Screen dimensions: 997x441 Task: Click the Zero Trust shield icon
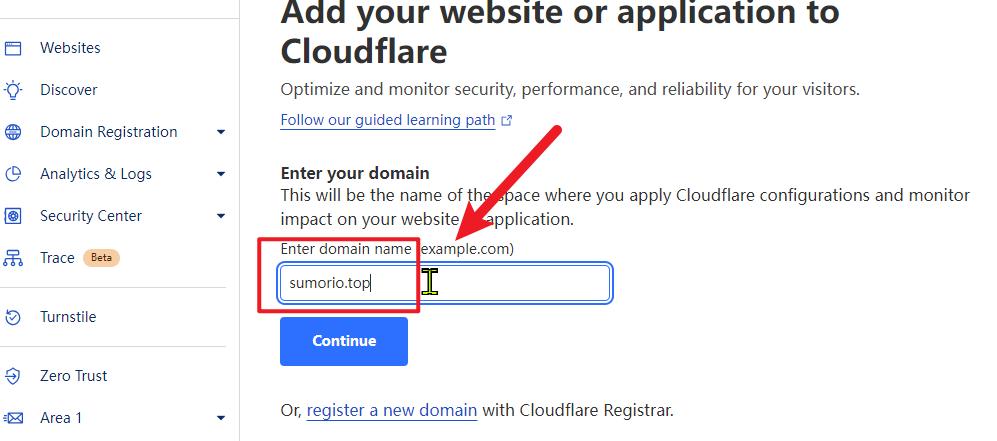13,376
